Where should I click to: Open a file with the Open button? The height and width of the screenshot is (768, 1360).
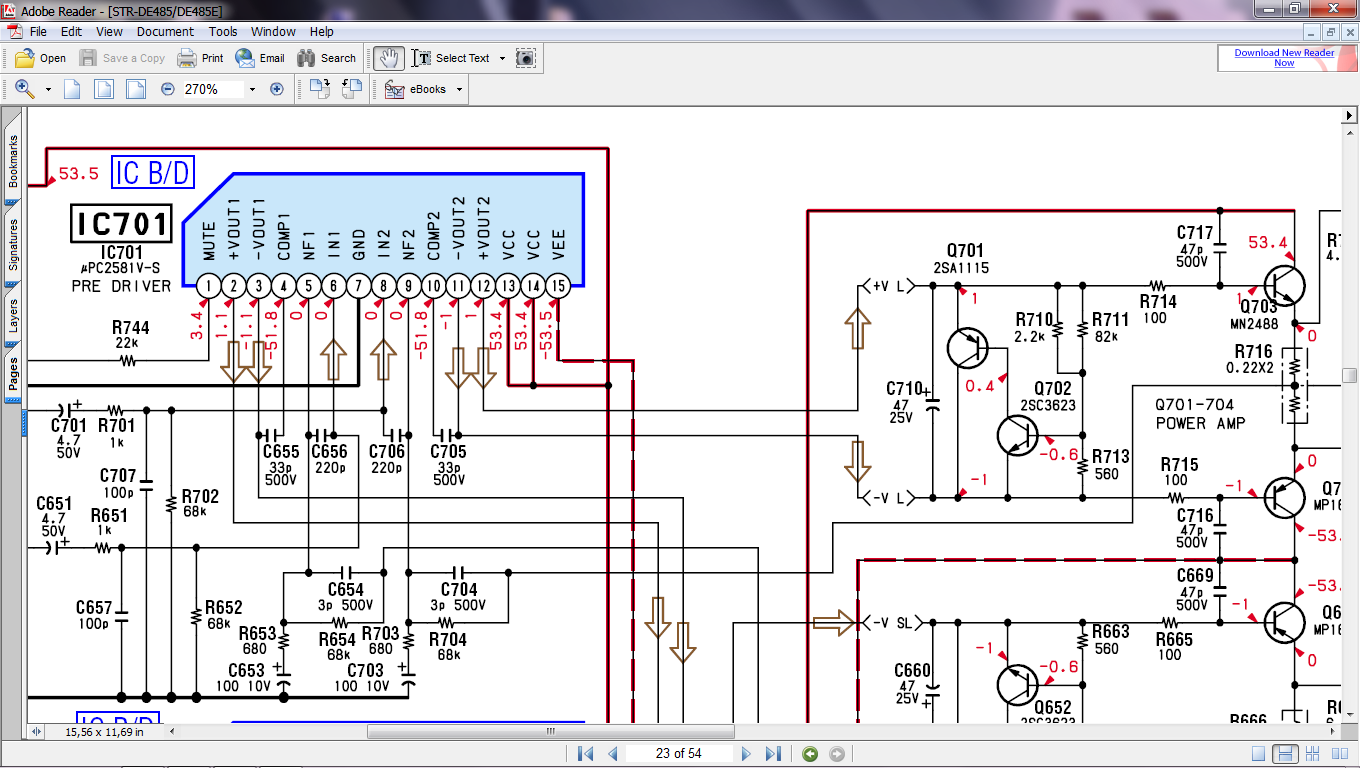40,58
